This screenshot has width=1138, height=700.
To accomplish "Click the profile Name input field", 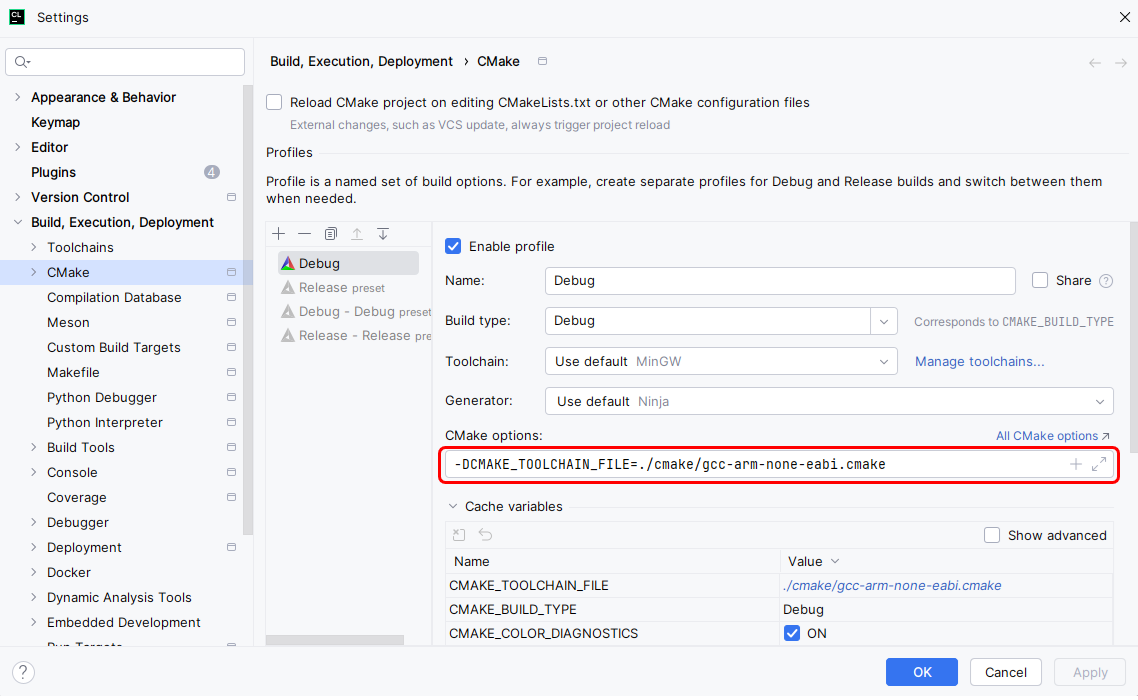I will tap(780, 281).
